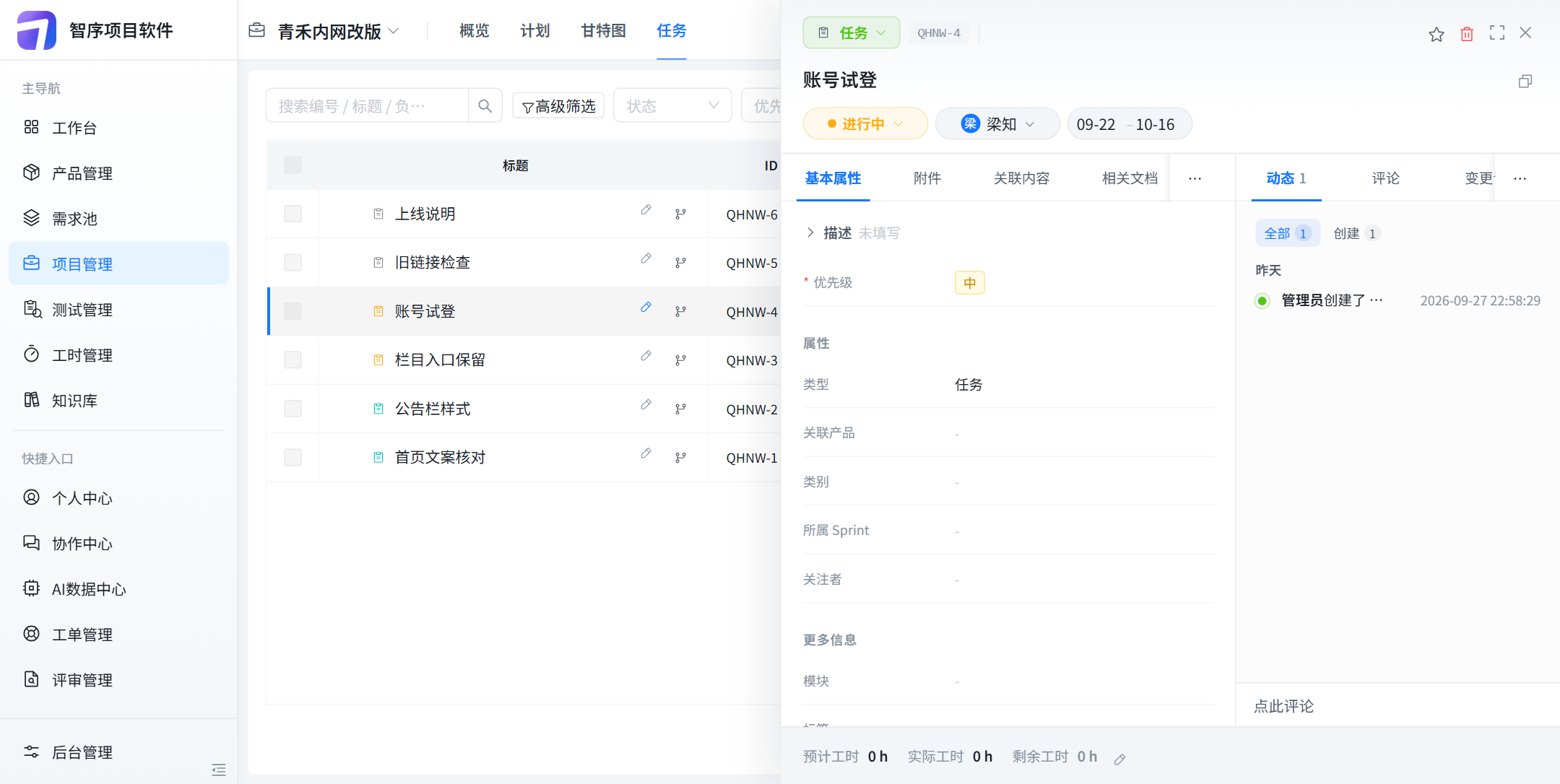The image size is (1560, 784).
Task: Edit title of 旧链接检查 row
Action: (x=646, y=258)
